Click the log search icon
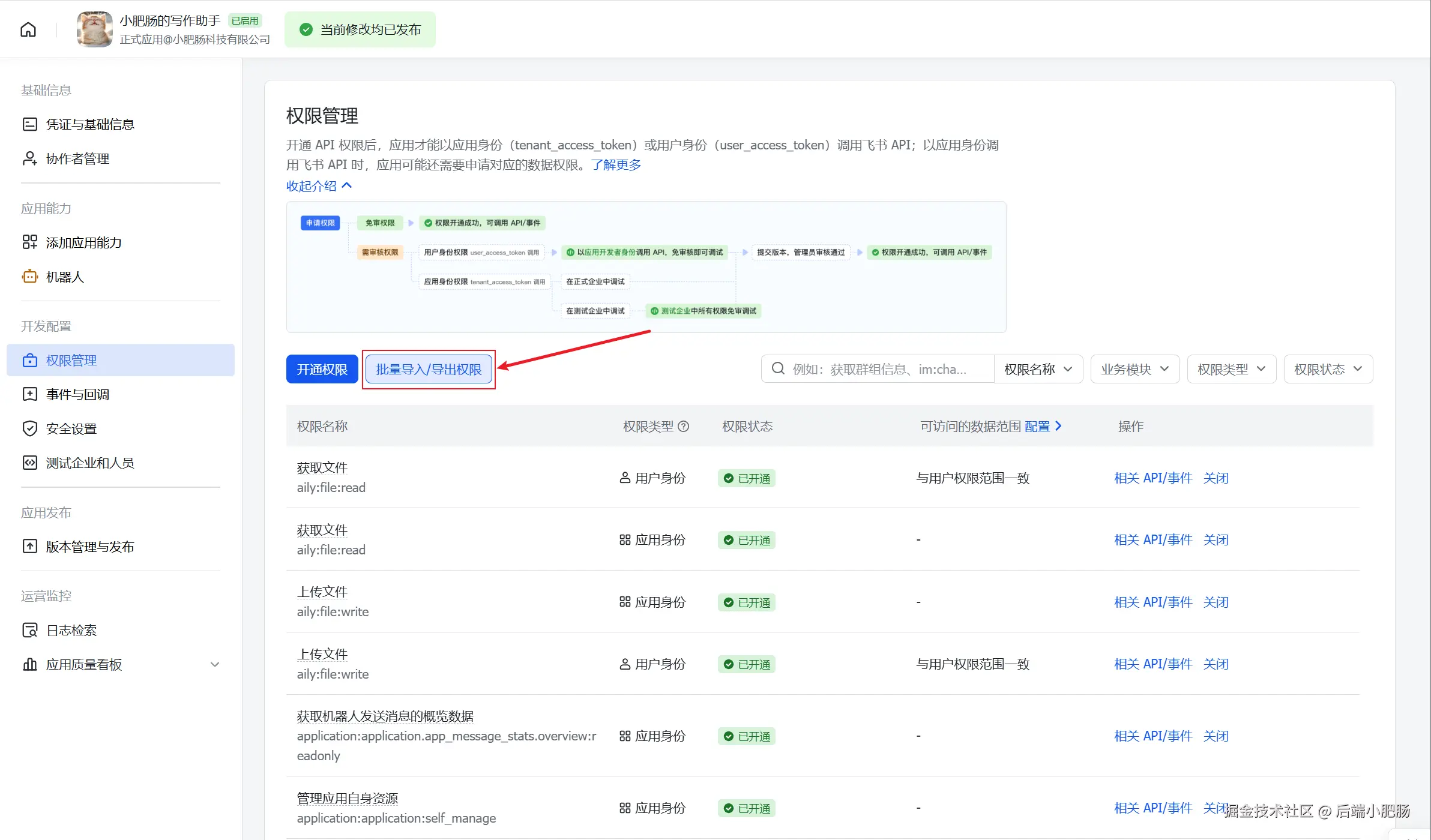 pos(29,630)
